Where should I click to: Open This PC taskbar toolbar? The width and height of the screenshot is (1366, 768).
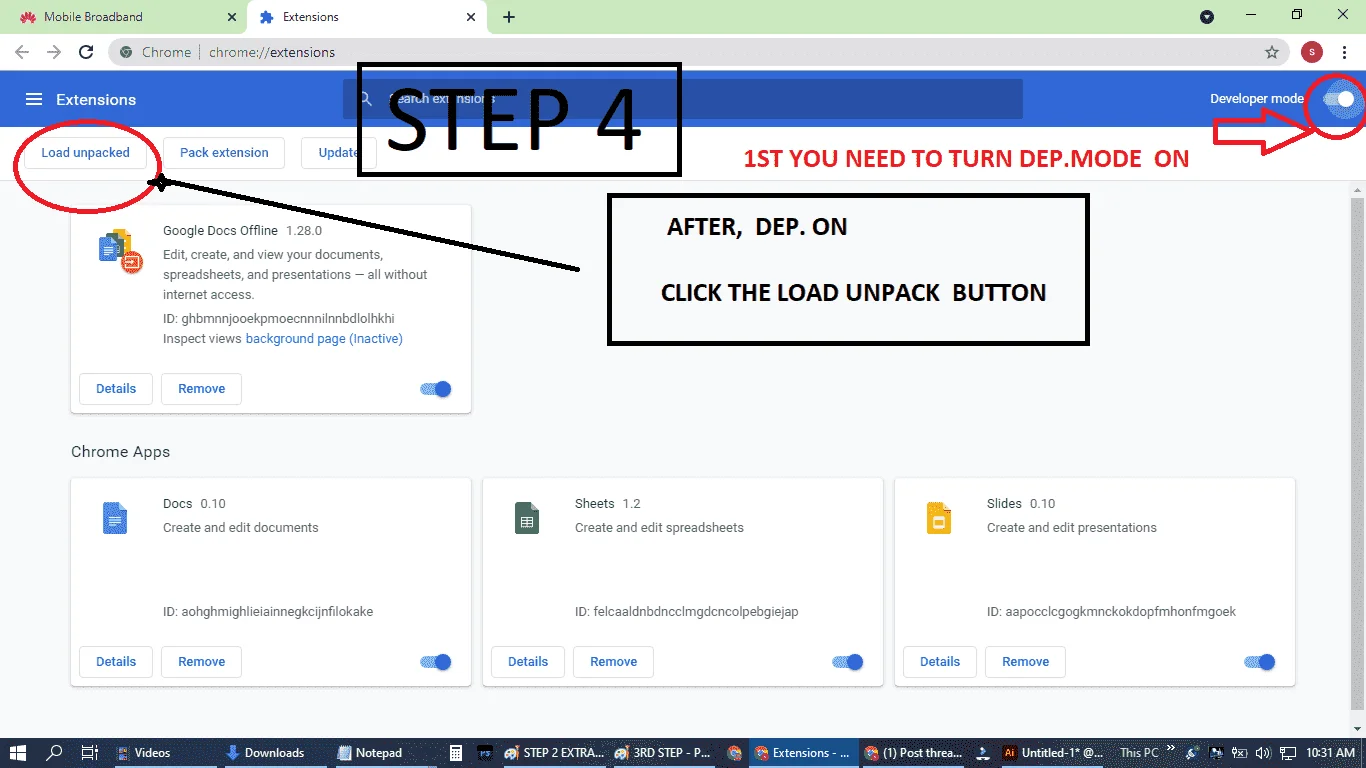pos(1139,753)
